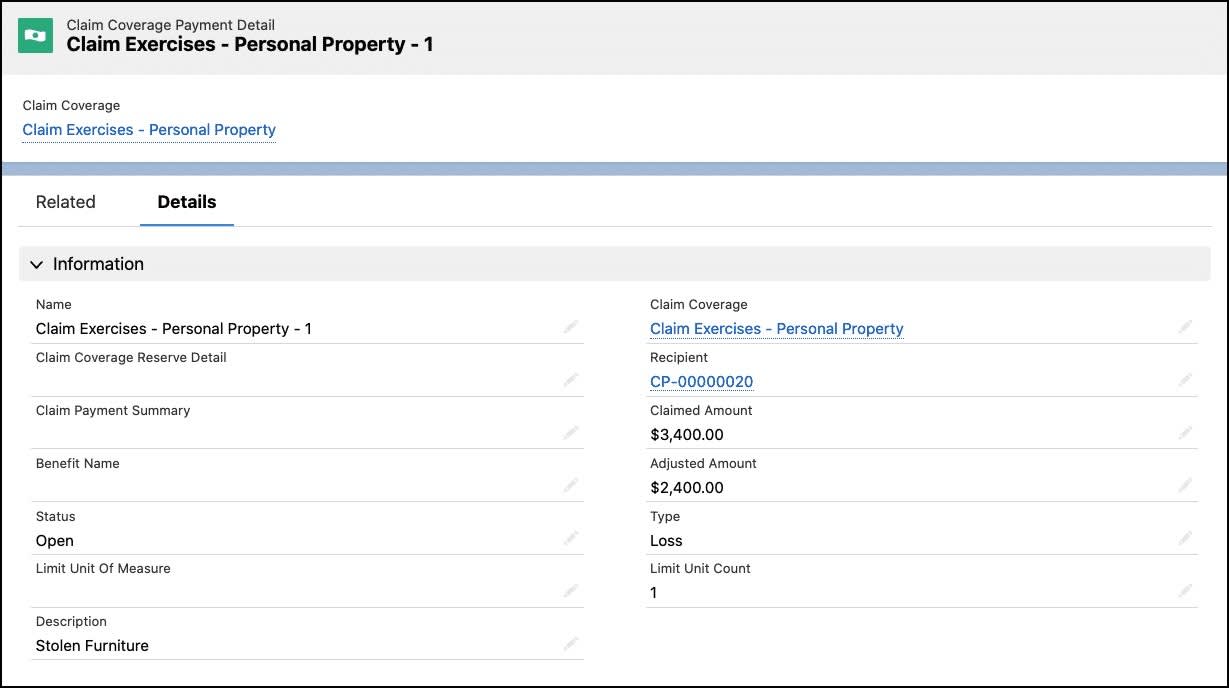The height and width of the screenshot is (688, 1229).
Task: Click the edit pencil beside Description
Action: 570,644
